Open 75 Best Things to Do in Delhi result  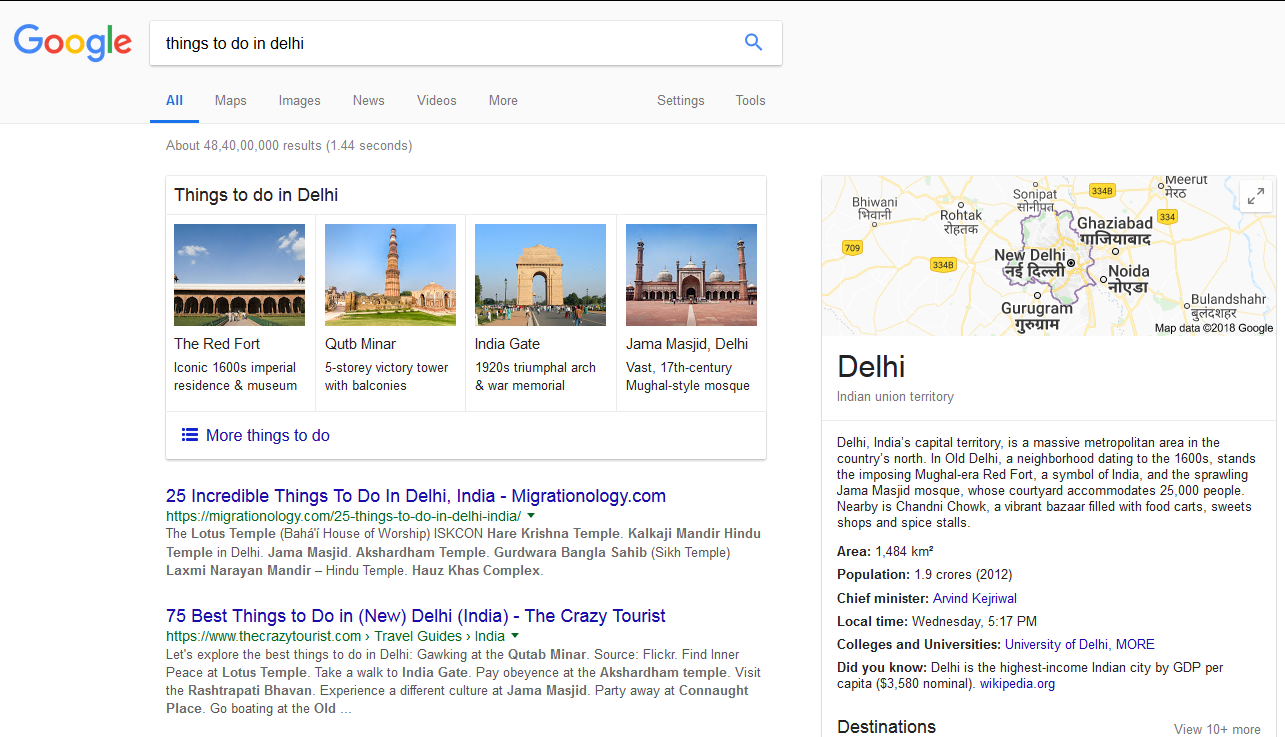[x=416, y=616]
